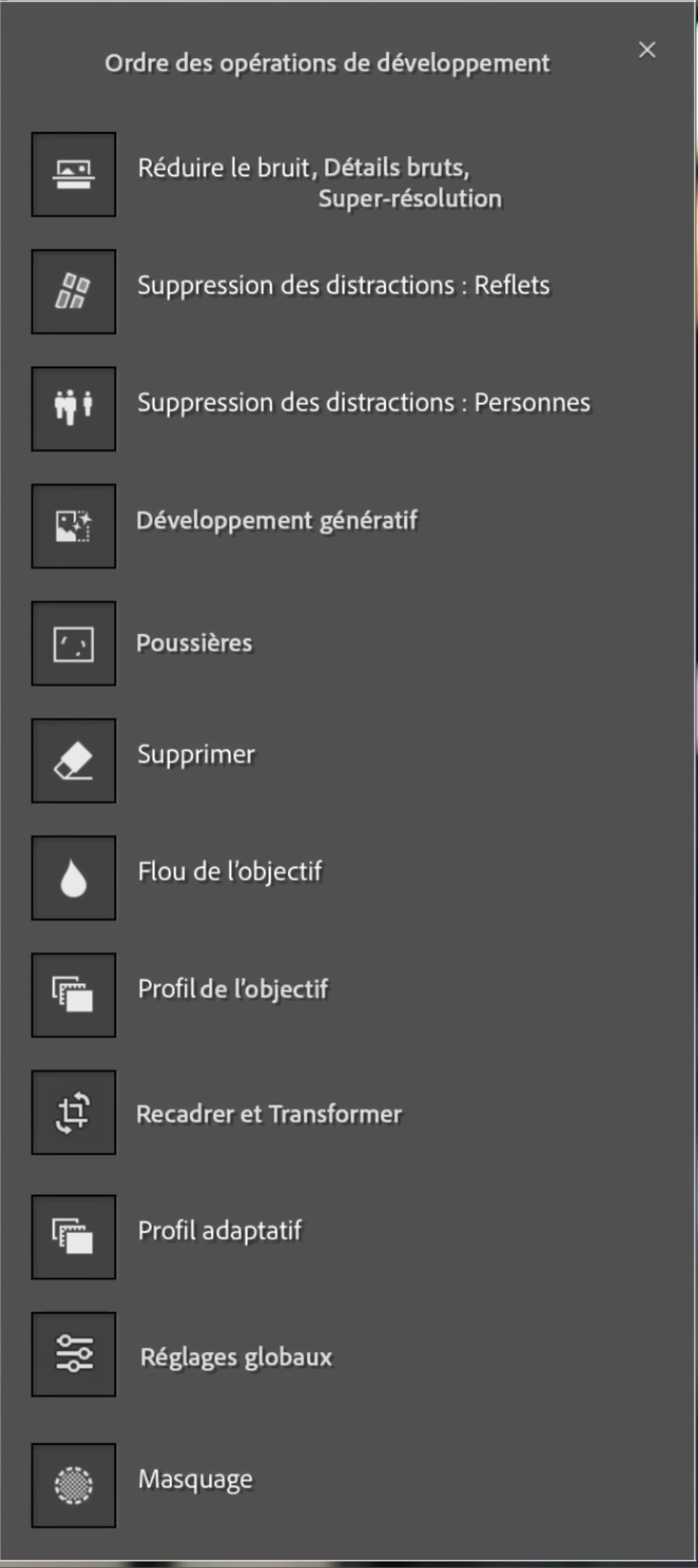Select the Reflets distraction removal icon
The image size is (698, 1568).
pos(74,291)
